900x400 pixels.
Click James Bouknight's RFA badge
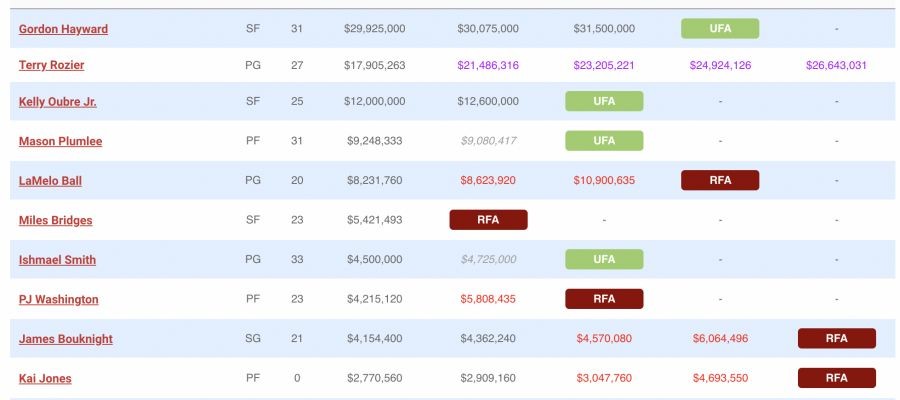(836, 338)
